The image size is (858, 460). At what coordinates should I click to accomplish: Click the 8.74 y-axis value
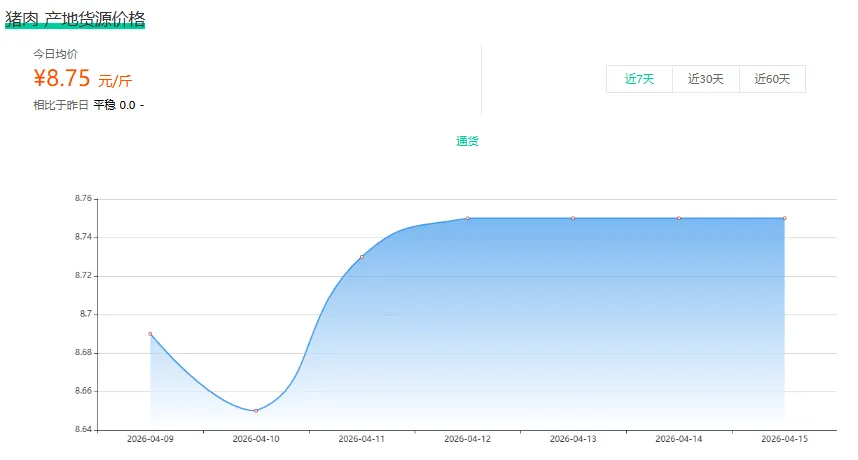(x=83, y=237)
